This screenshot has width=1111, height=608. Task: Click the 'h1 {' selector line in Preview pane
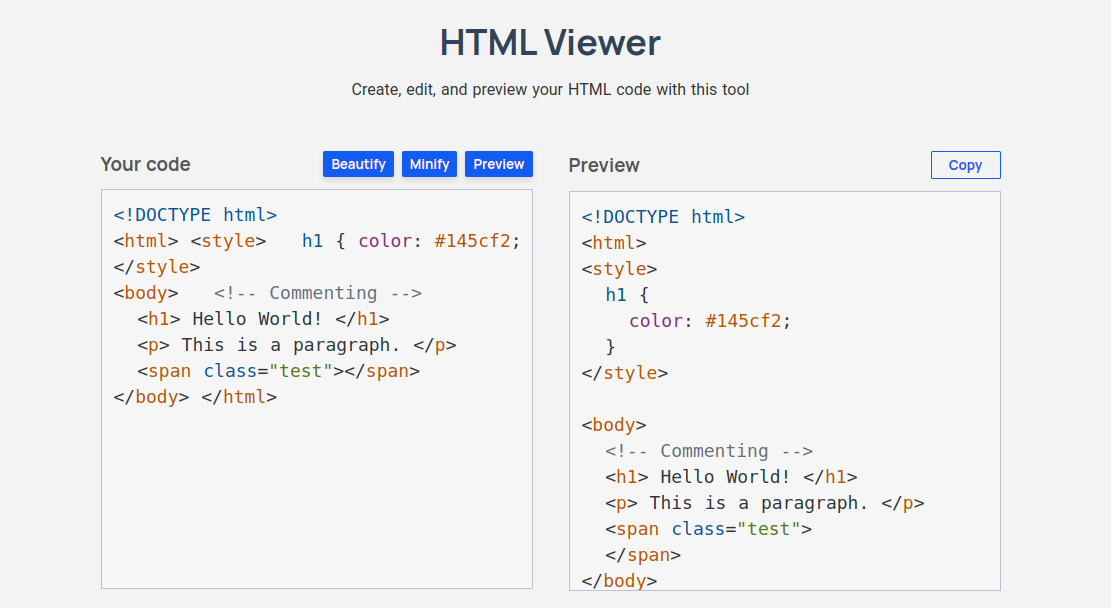pyautogui.click(x=628, y=295)
